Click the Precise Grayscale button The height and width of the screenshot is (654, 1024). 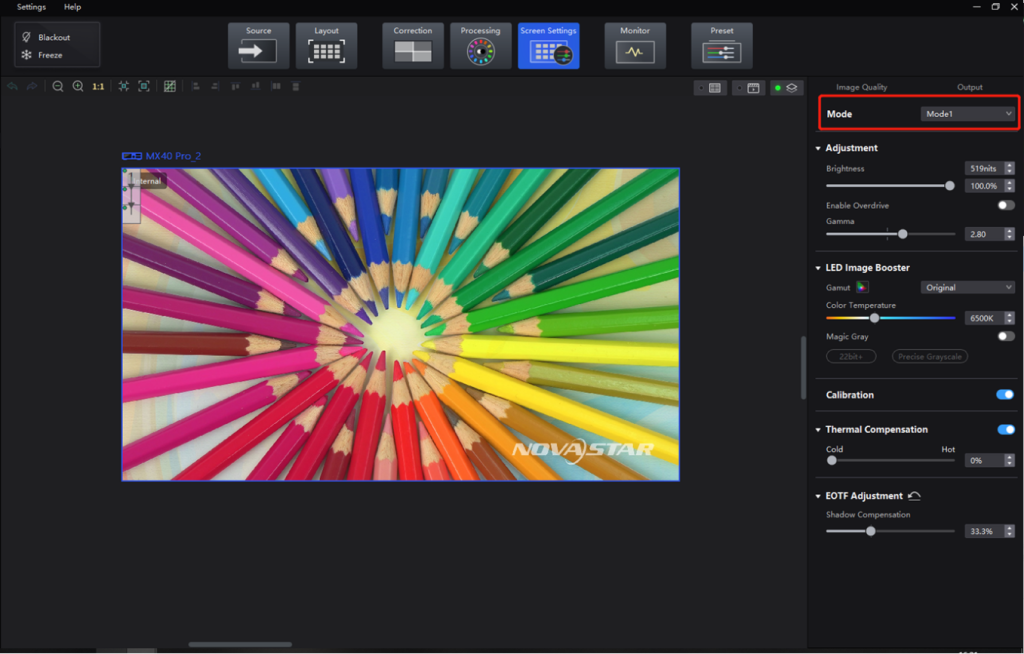click(x=930, y=356)
